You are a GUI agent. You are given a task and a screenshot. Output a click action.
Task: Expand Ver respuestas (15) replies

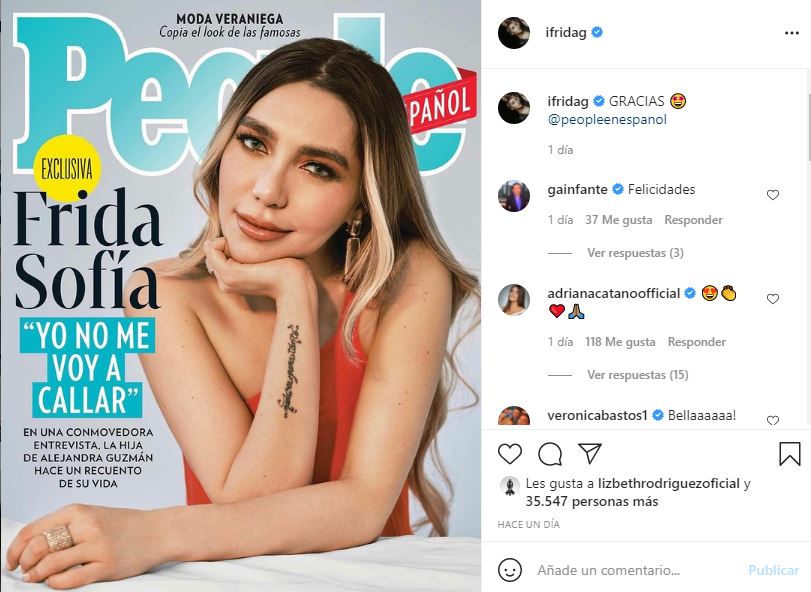point(637,375)
